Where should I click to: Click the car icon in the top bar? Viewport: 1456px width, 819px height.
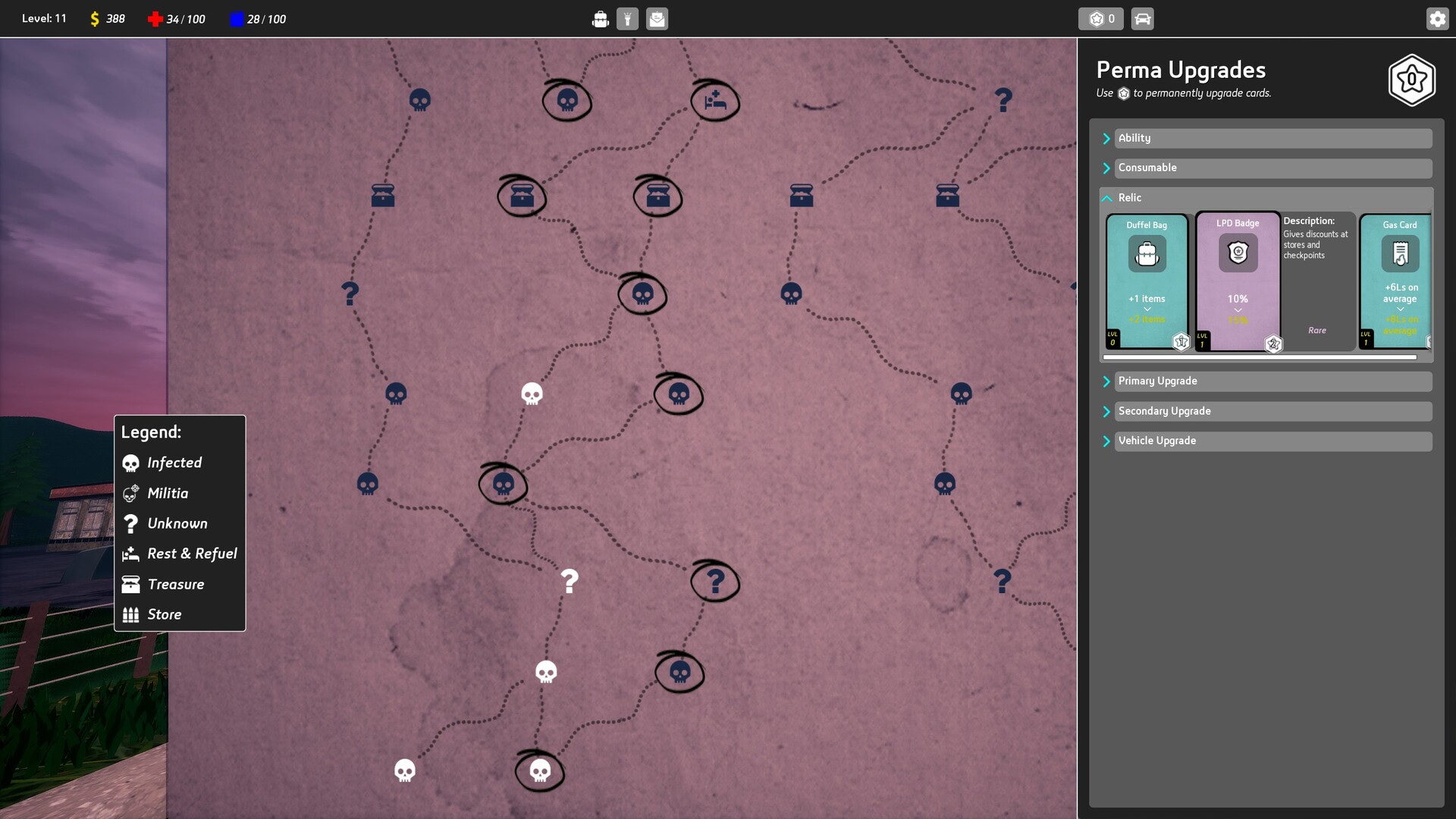pyautogui.click(x=1142, y=18)
